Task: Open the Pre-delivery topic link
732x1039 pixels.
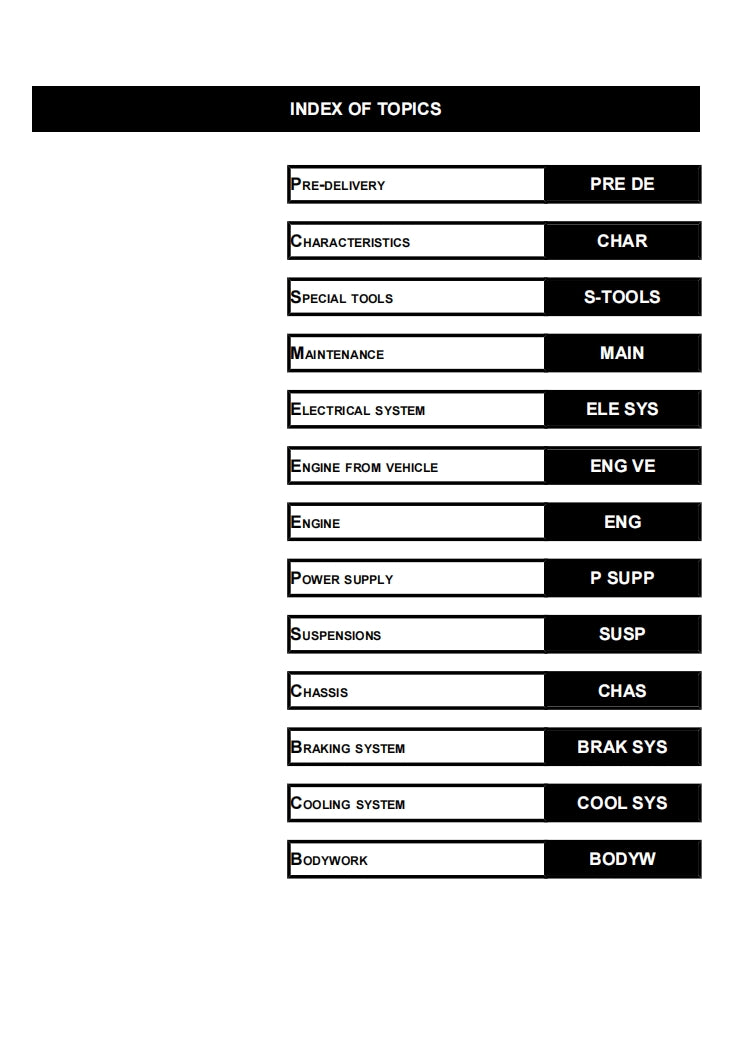Action: 338,185
